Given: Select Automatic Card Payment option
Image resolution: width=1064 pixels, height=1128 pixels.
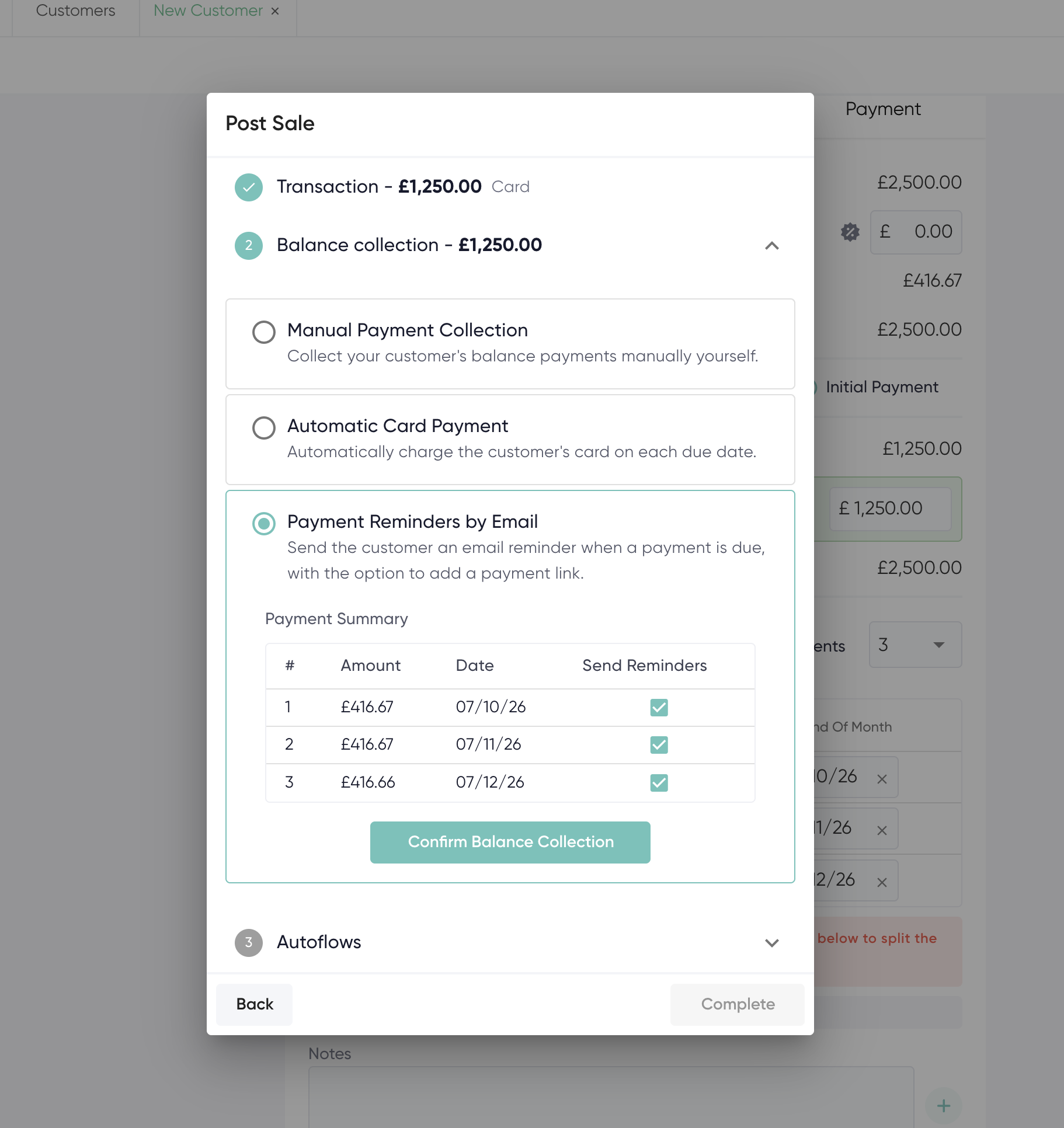Looking at the screenshot, I should point(264,428).
